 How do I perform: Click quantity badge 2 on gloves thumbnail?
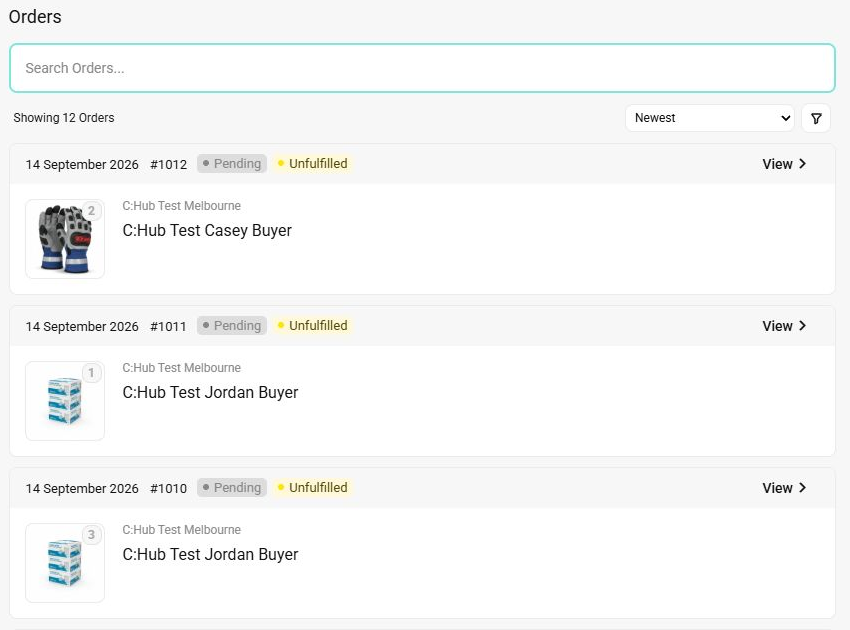pos(92,211)
